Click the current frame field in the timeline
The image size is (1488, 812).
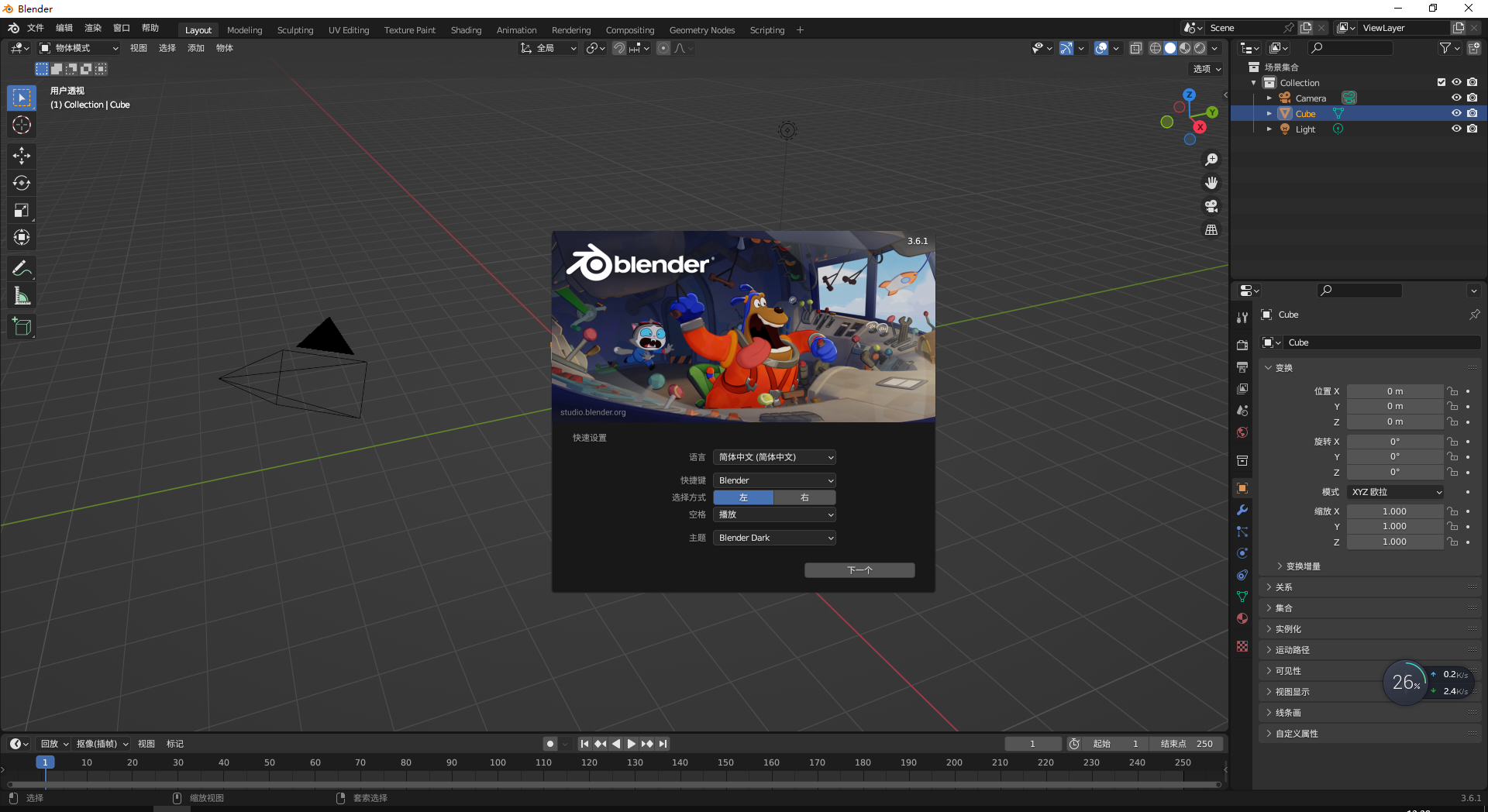1033,743
